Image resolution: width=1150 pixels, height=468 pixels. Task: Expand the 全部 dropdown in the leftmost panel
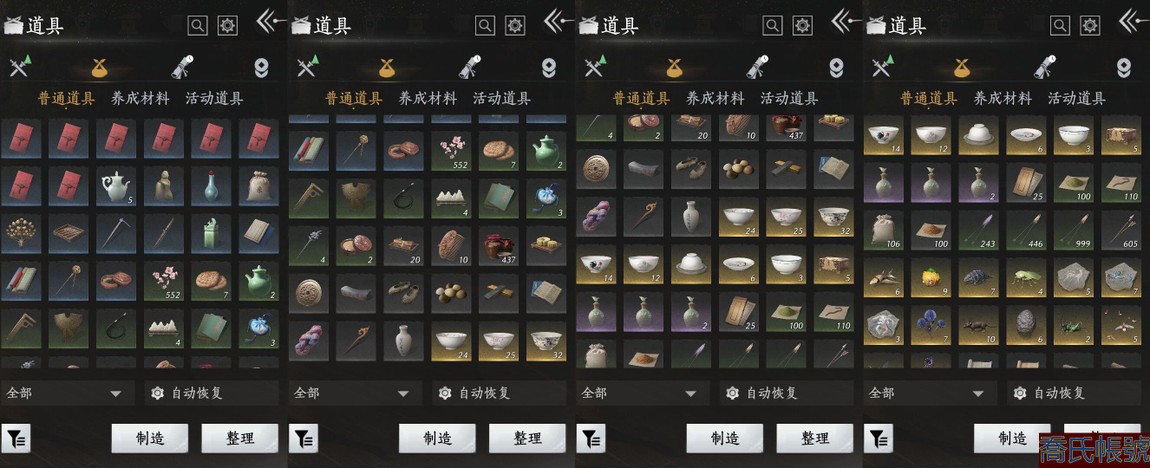67,393
